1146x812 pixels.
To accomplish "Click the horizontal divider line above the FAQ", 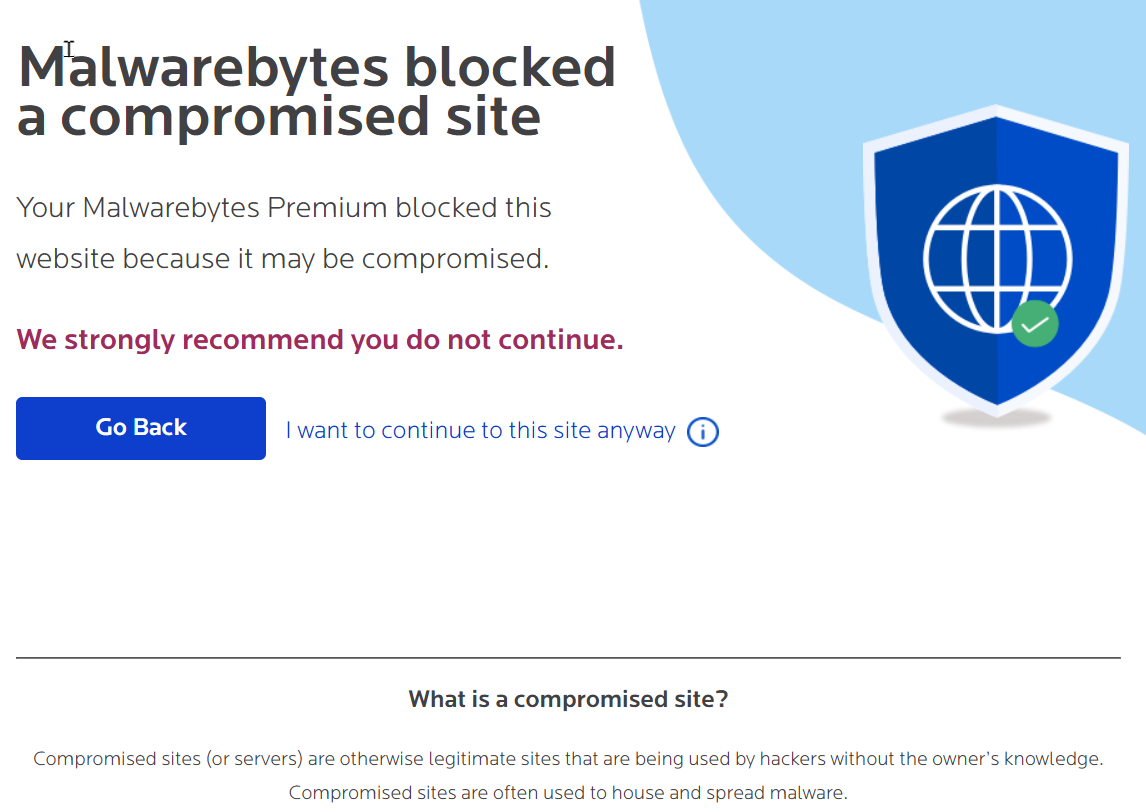I will [x=568, y=658].
